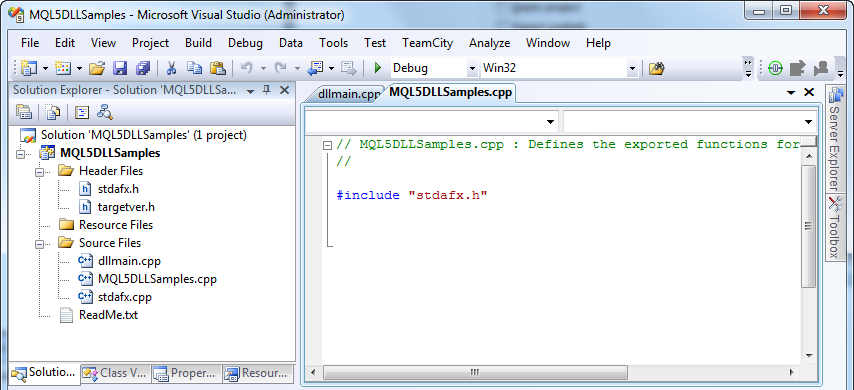Open the Build menu
Image resolution: width=854 pixels, height=390 pixels.
[x=198, y=42]
